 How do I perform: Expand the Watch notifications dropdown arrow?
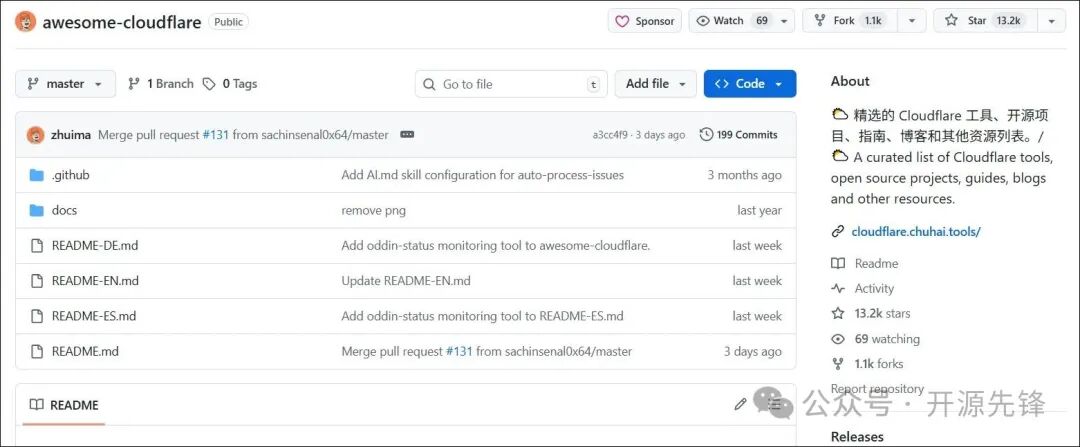pyautogui.click(x=785, y=21)
